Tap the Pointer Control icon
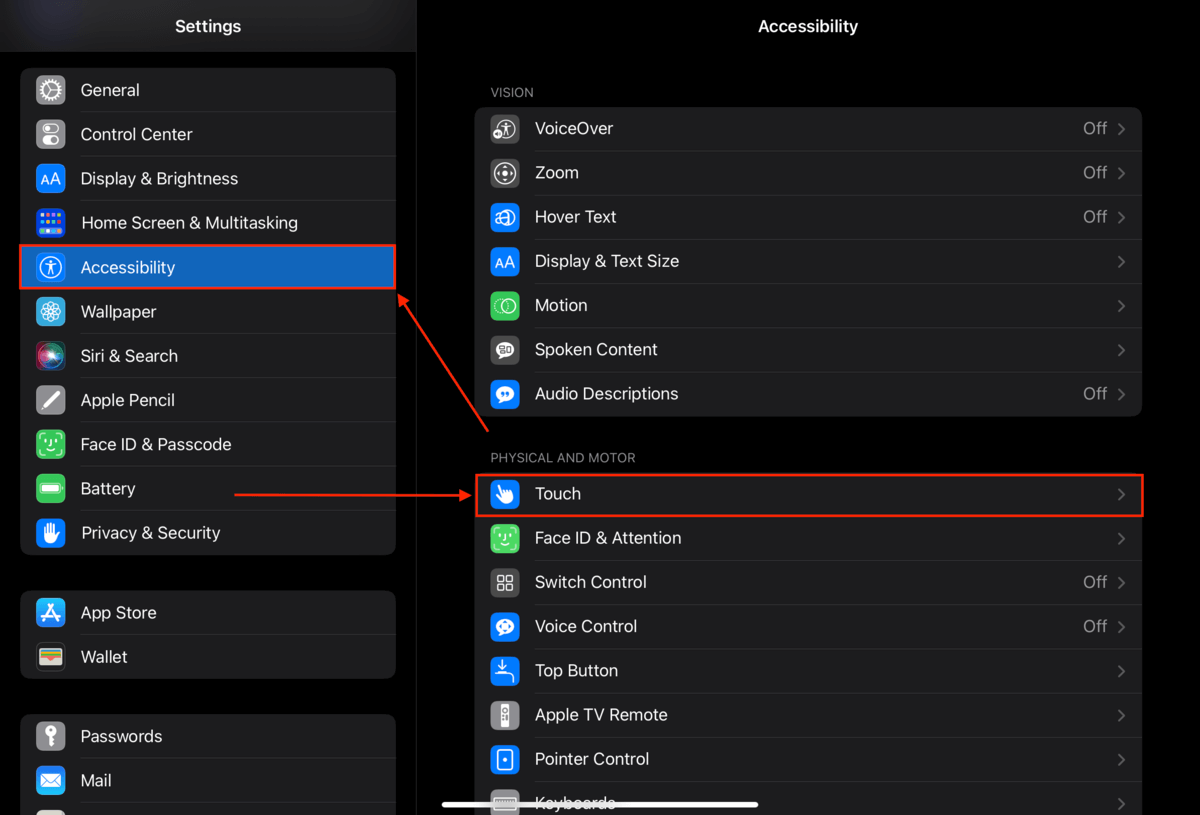 pyautogui.click(x=505, y=759)
